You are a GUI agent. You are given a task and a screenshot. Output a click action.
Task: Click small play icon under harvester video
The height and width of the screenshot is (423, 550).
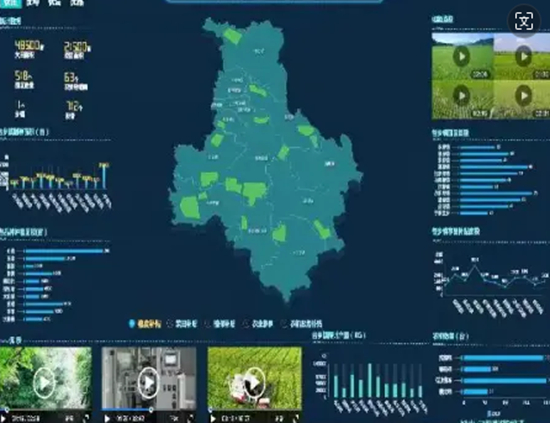(x=213, y=418)
